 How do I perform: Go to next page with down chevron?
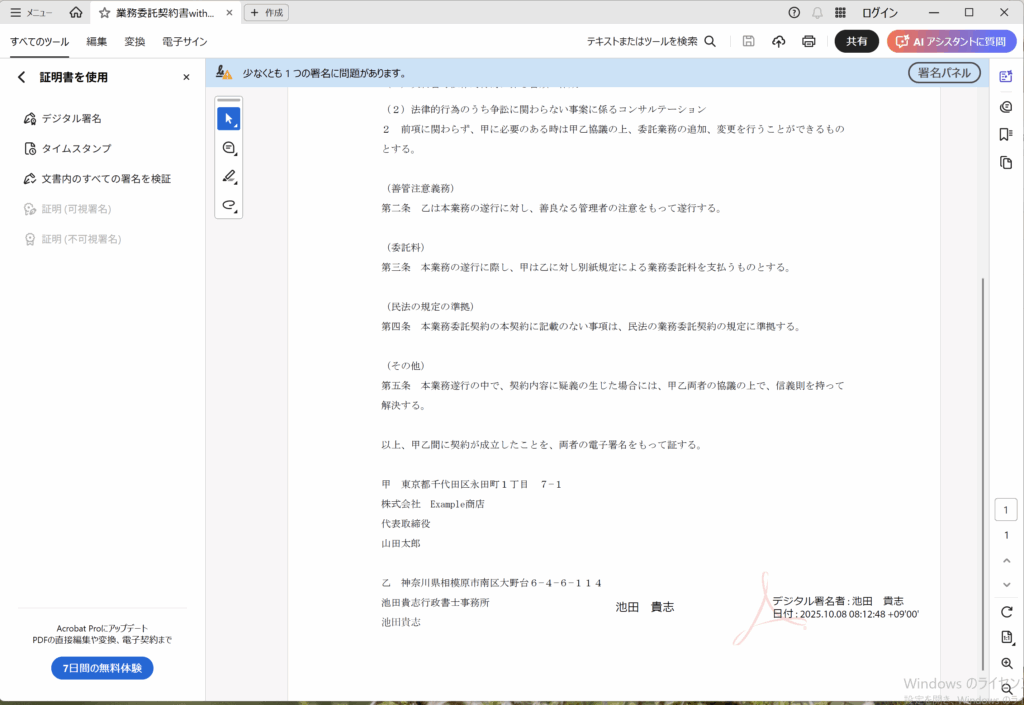pyautogui.click(x=1006, y=584)
